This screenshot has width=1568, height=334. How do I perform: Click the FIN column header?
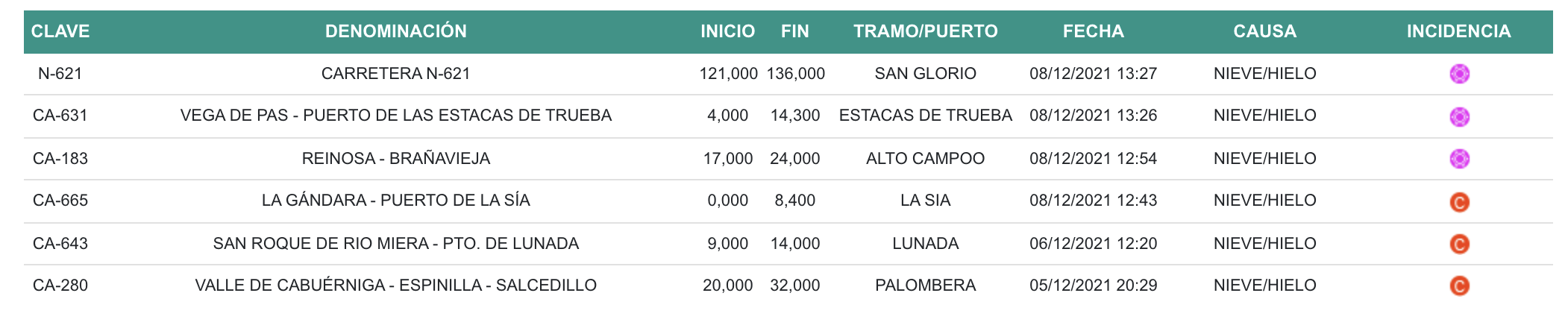[x=794, y=31]
